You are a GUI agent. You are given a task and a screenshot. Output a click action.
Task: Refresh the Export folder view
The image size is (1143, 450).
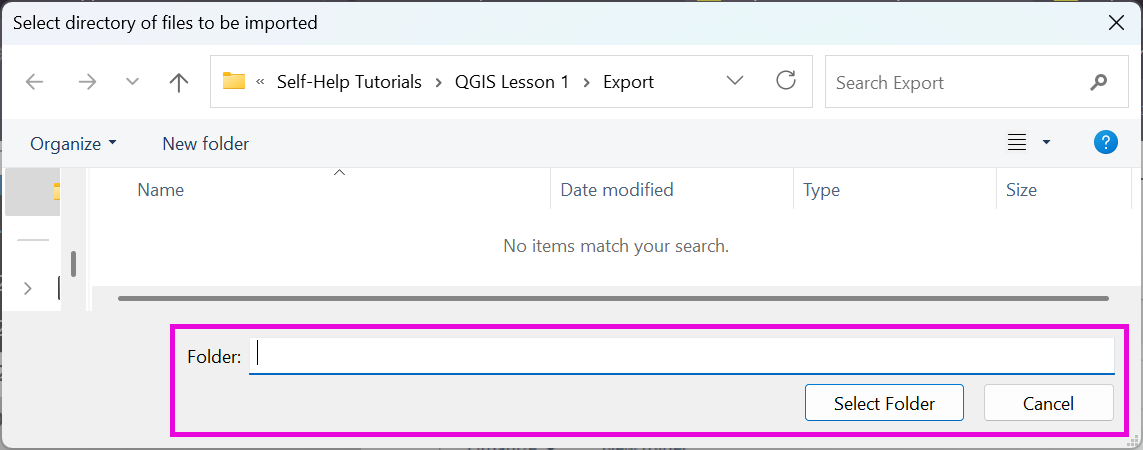(786, 81)
